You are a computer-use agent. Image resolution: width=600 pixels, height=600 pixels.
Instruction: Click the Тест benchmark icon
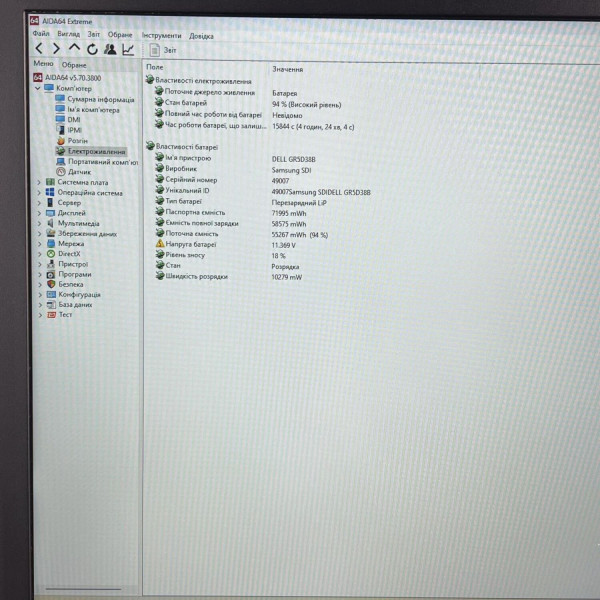(51, 315)
